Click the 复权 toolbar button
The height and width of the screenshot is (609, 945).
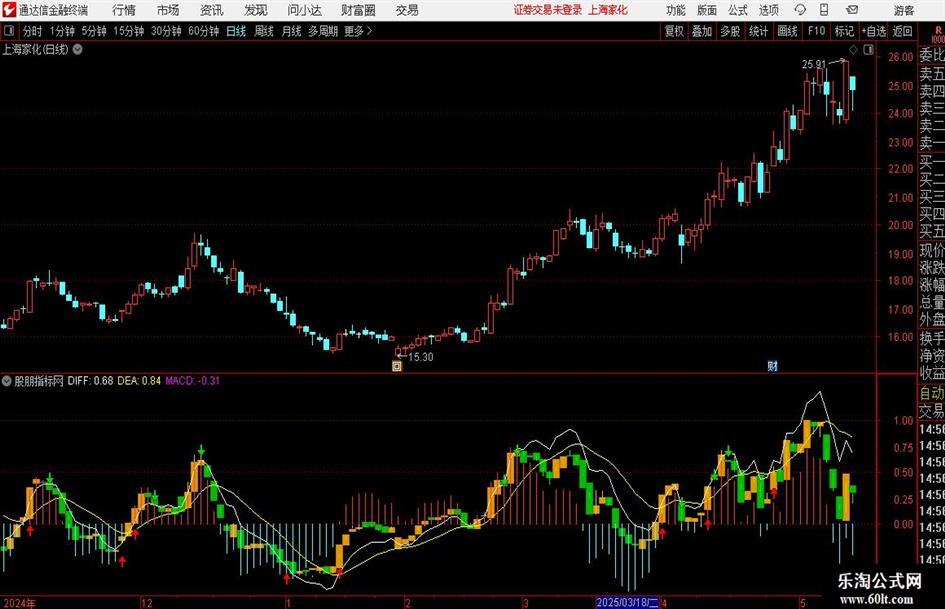coord(674,31)
